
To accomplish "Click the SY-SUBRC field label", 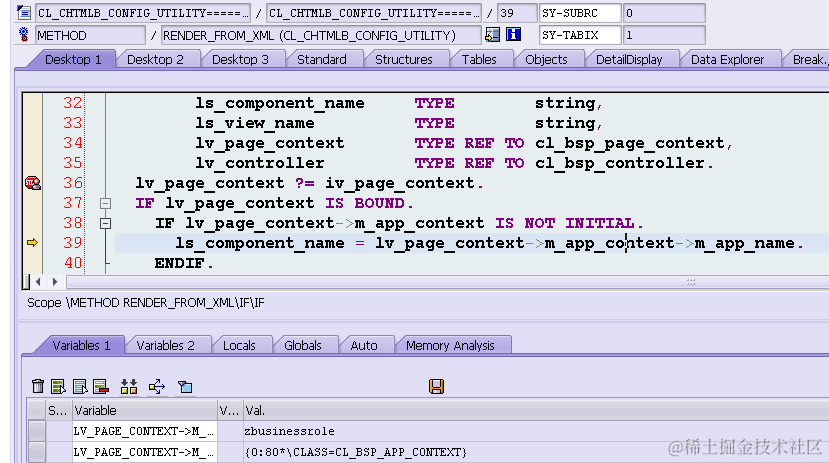I will (x=580, y=13).
